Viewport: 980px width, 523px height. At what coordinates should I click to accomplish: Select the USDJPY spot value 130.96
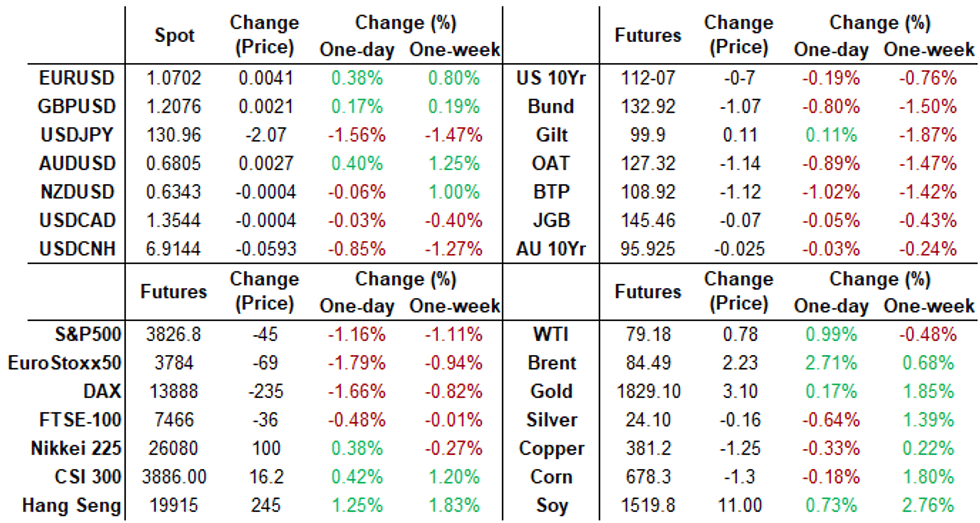[175, 135]
